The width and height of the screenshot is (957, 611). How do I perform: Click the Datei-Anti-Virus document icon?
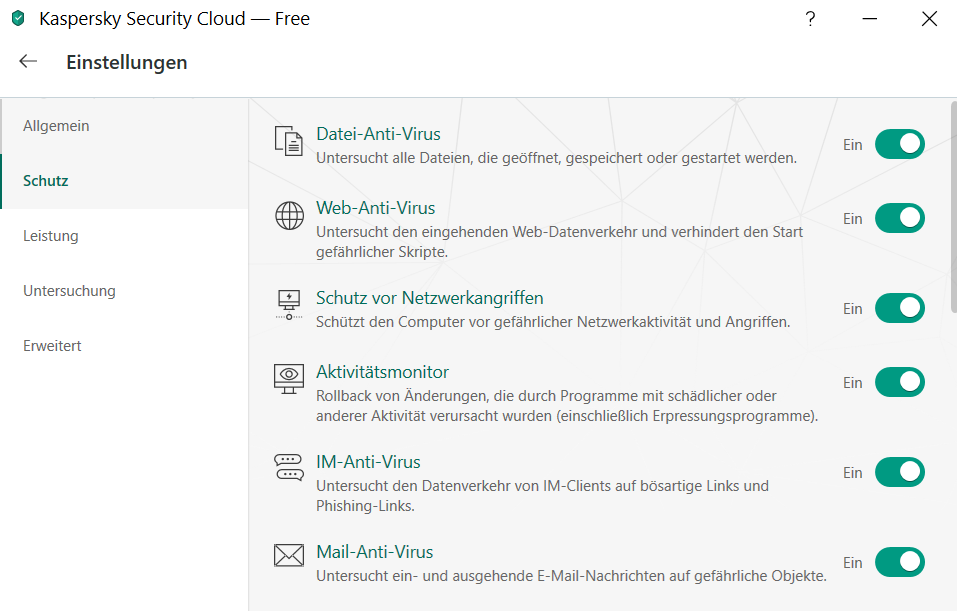(288, 141)
